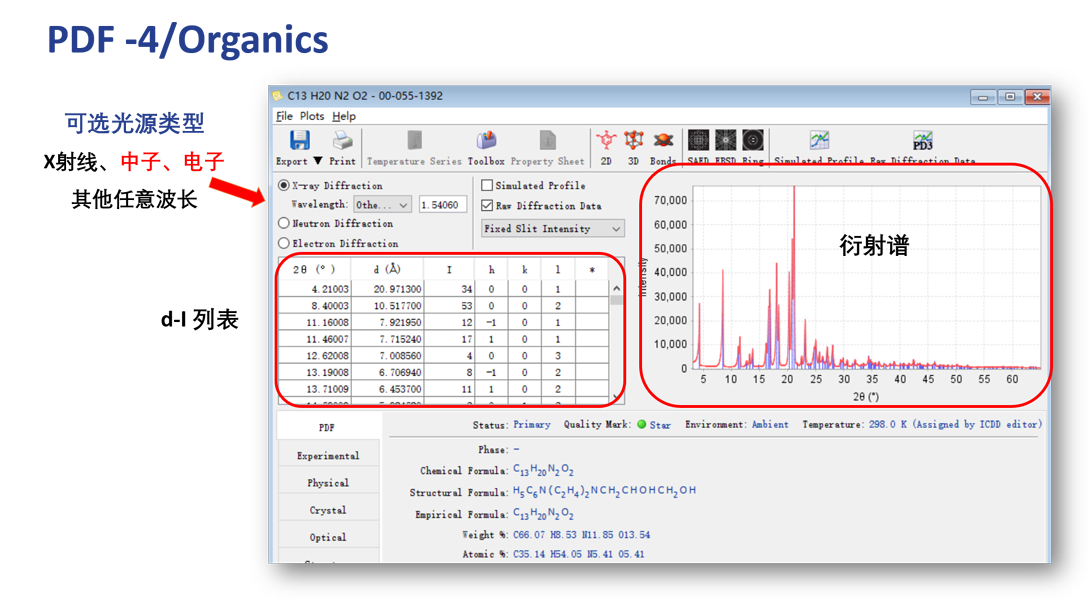Open the Plots menu
Screen dimensions: 1088x600
coord(312,116)
